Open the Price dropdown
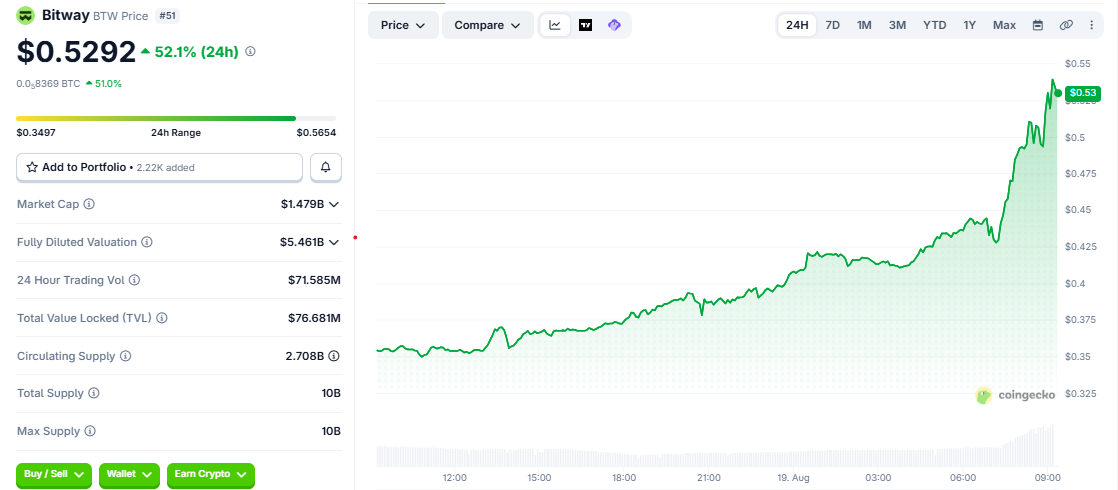 coord(403,25)
